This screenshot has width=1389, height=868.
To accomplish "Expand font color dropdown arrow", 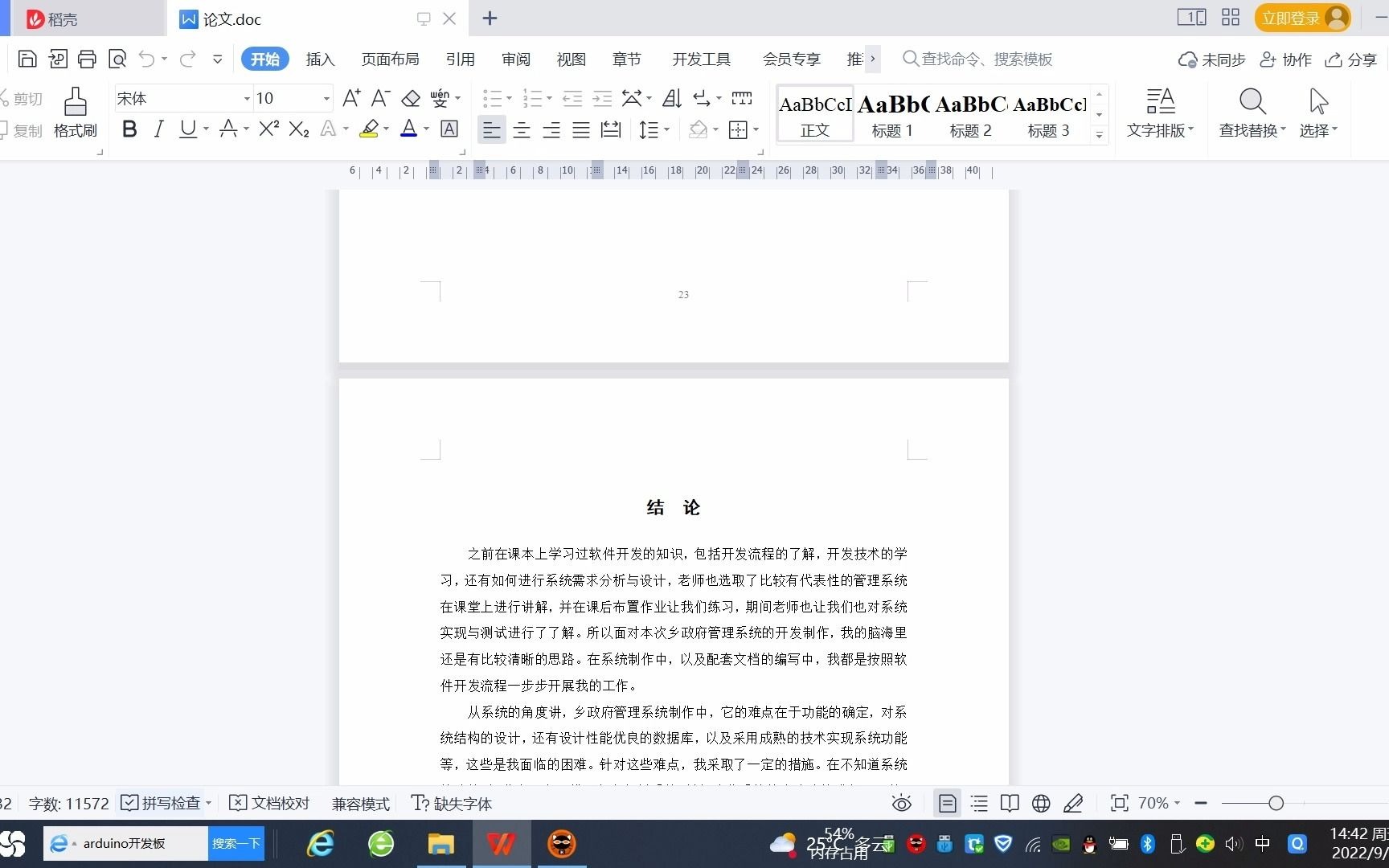I will coord(426,129).
